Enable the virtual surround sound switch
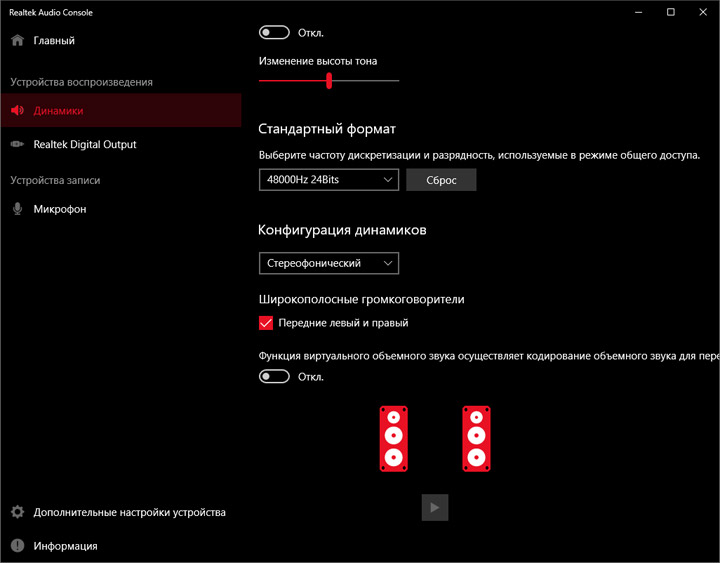Image resolution: width=720 pixels, height=563 pixels. 274,377
